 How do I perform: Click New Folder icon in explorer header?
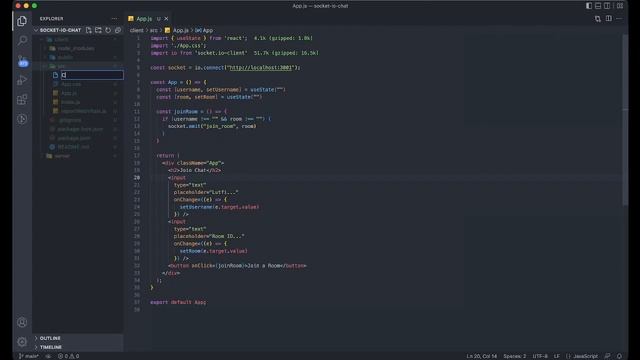pos(98,30)
